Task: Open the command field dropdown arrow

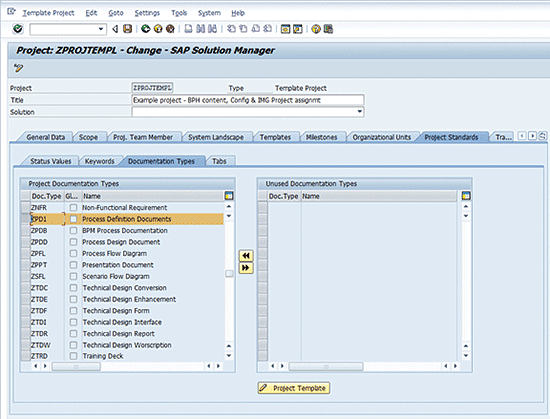Action: click(101, 29)
